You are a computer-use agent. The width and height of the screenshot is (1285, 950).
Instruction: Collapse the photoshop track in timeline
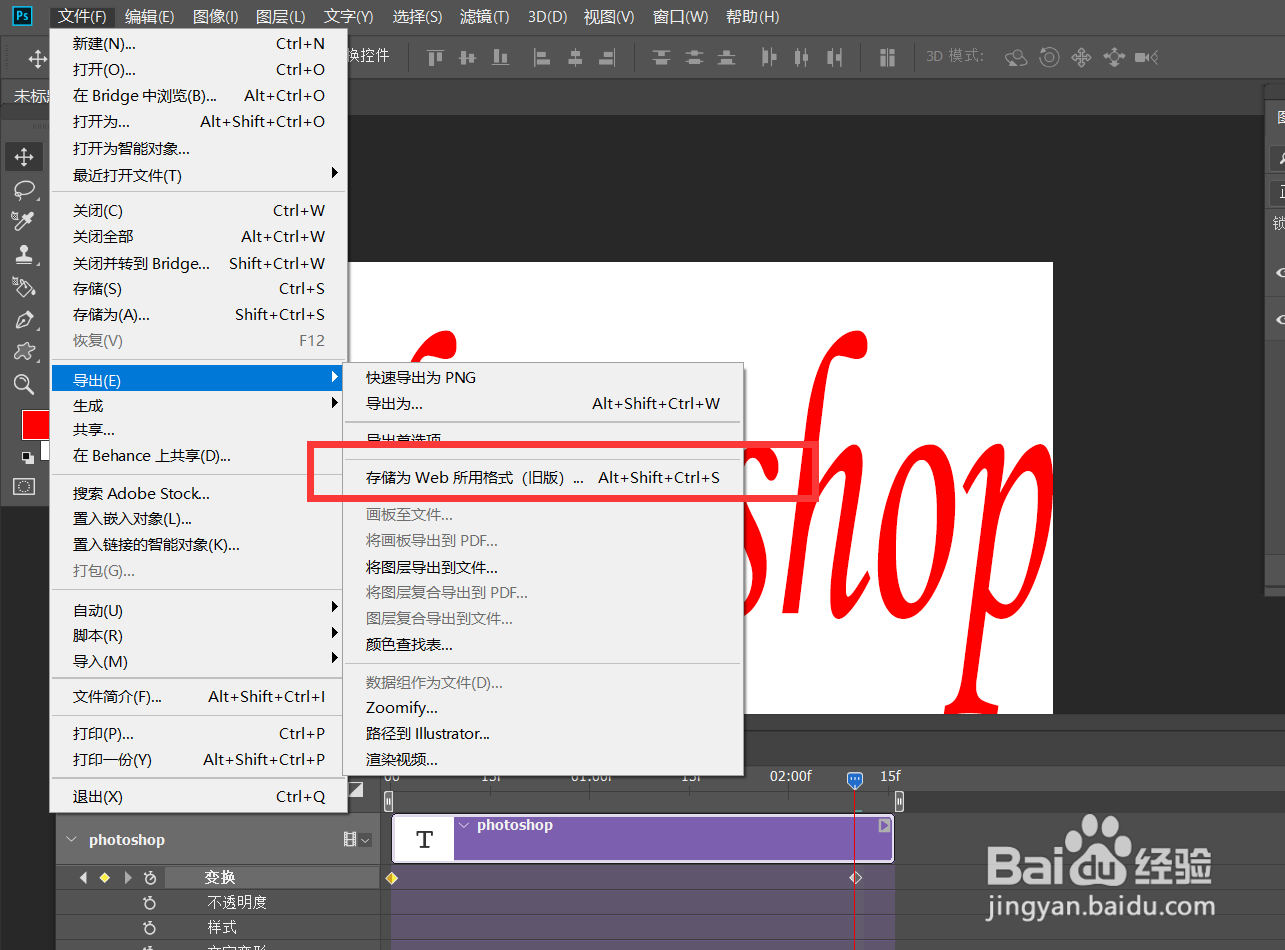(x=71, y=840)
